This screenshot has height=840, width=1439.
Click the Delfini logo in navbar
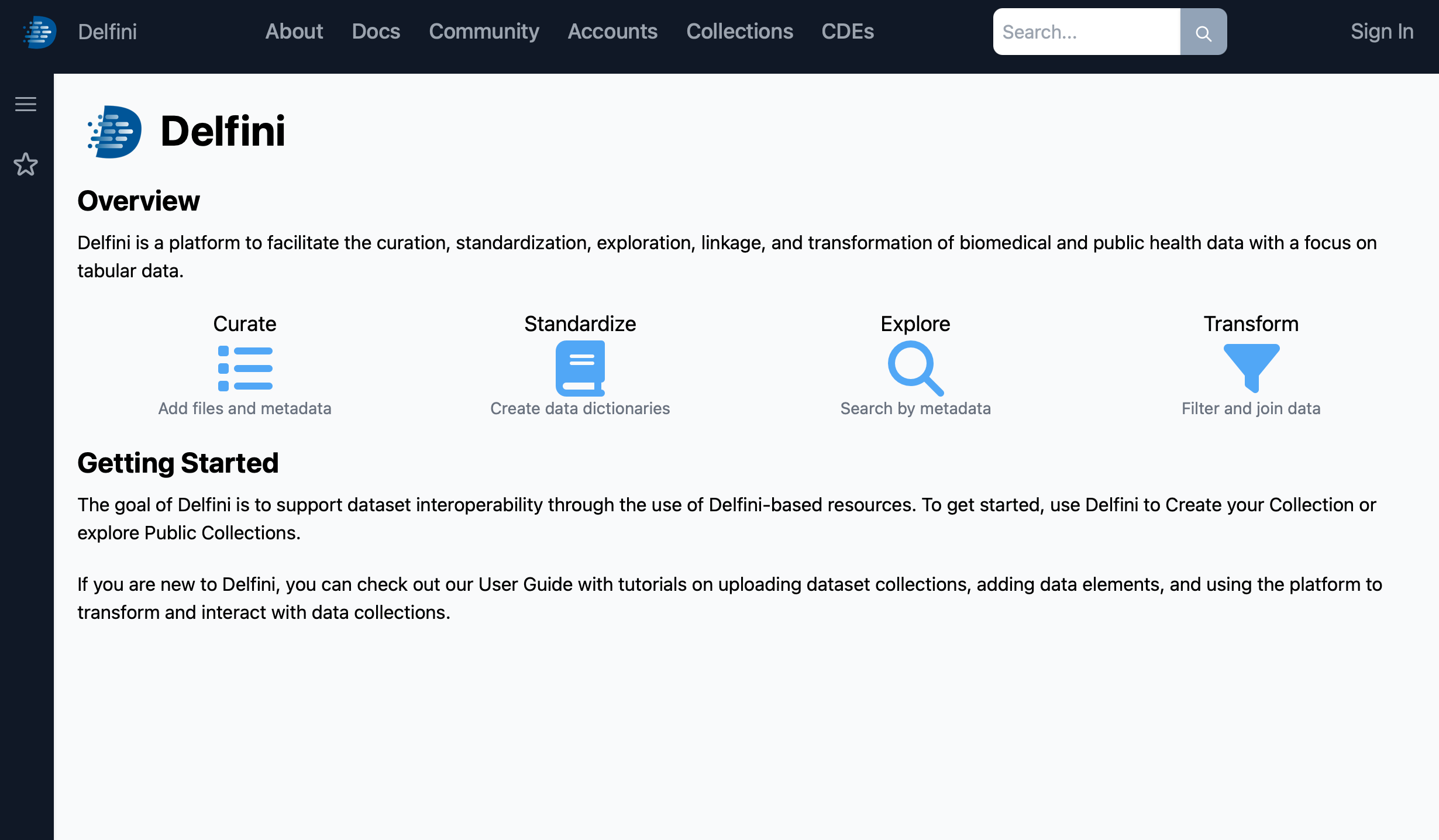(39, 32)
